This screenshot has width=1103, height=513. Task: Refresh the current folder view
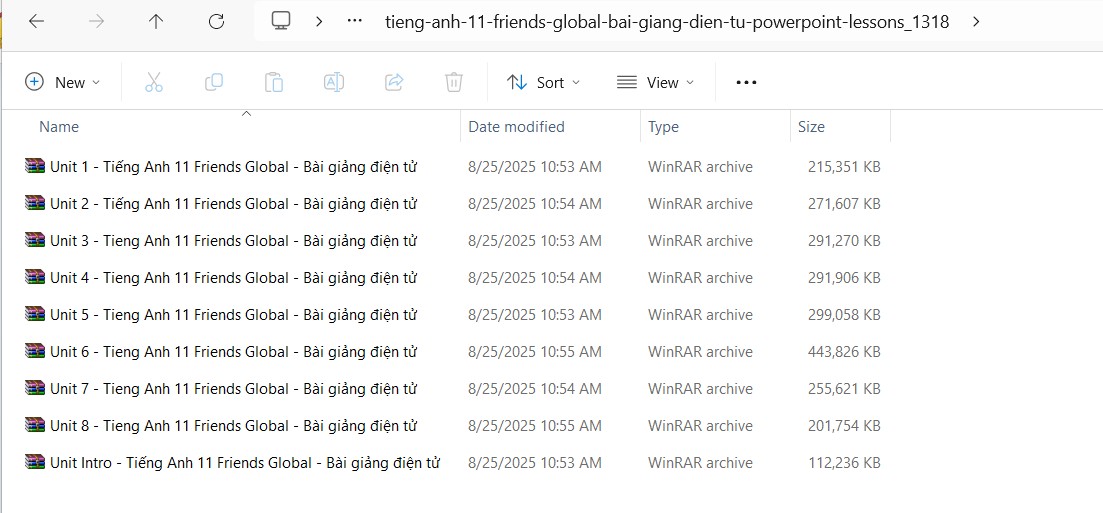[217, 22]
